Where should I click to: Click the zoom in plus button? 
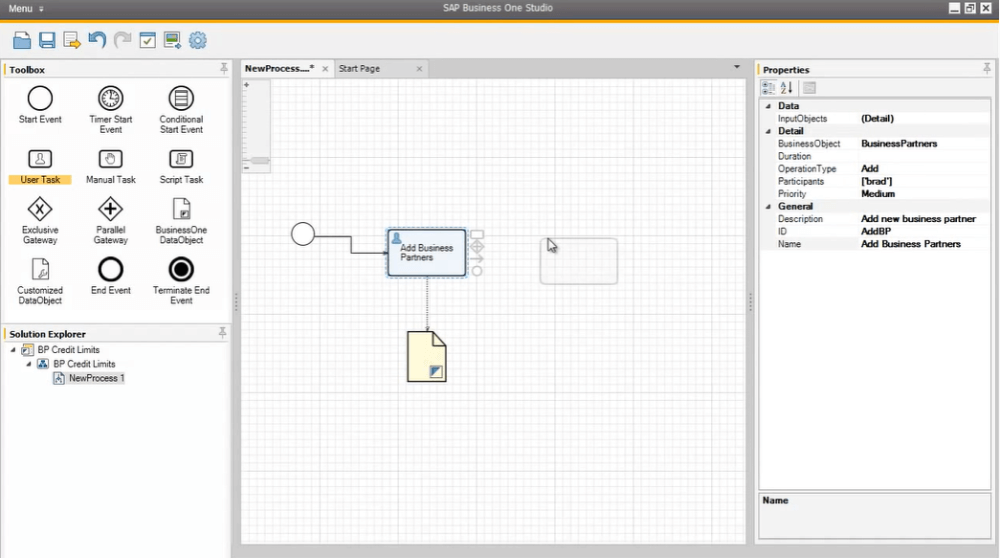point(247,85)
